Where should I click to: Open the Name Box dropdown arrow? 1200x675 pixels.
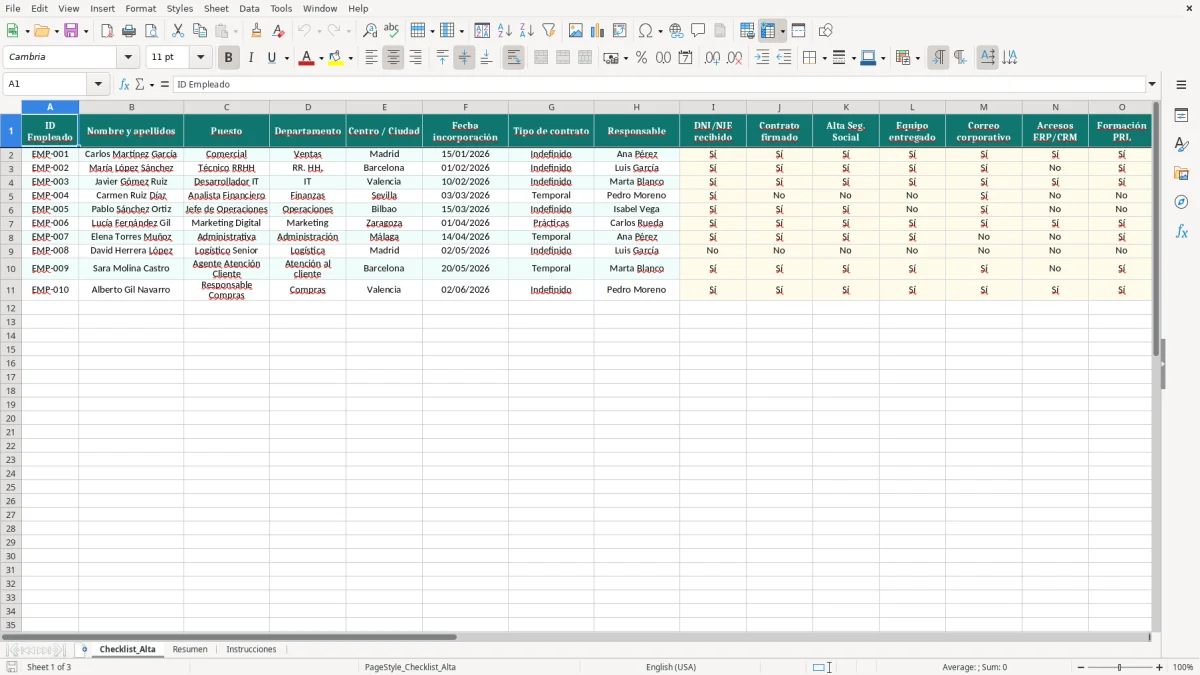tap(98, 85)
